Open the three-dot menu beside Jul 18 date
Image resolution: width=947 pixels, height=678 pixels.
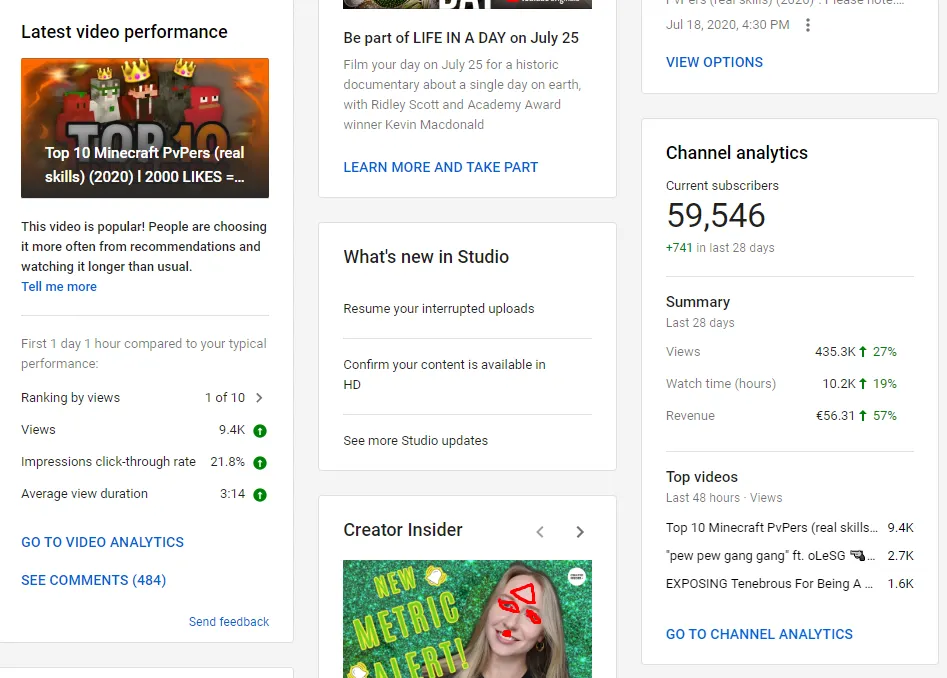click(x=808, y=25)
